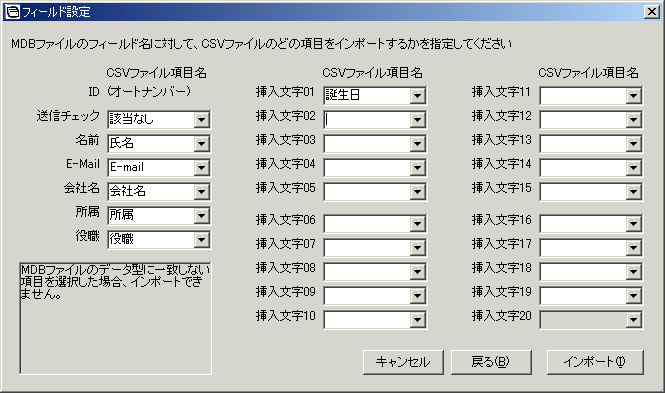Expand the 役職 combo box
The image size is (665, 393).
click(x=201, y=240)
